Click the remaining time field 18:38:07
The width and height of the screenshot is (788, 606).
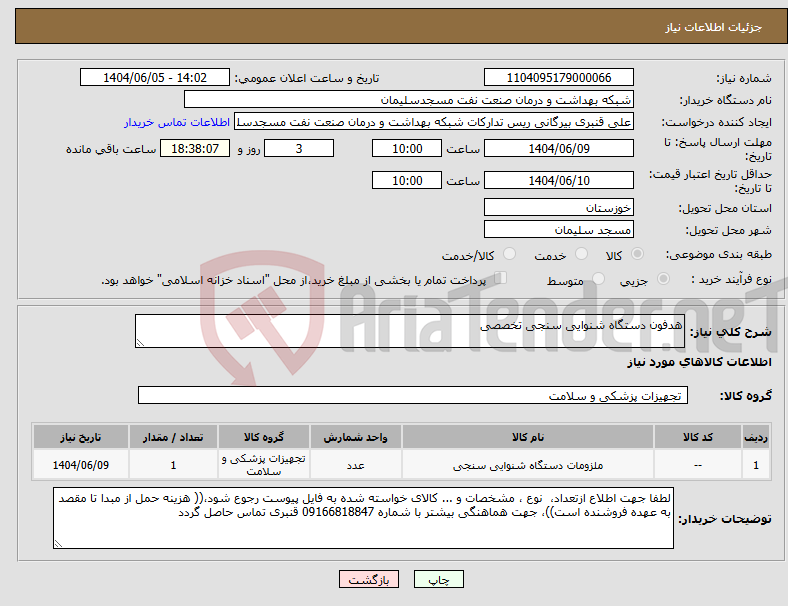pyautogui.click(x=195, y=148)
